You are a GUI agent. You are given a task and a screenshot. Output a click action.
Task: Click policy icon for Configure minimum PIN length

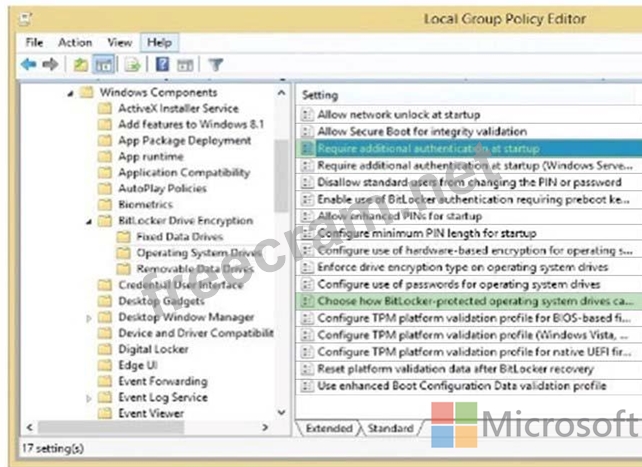click(x=307, y=233)
